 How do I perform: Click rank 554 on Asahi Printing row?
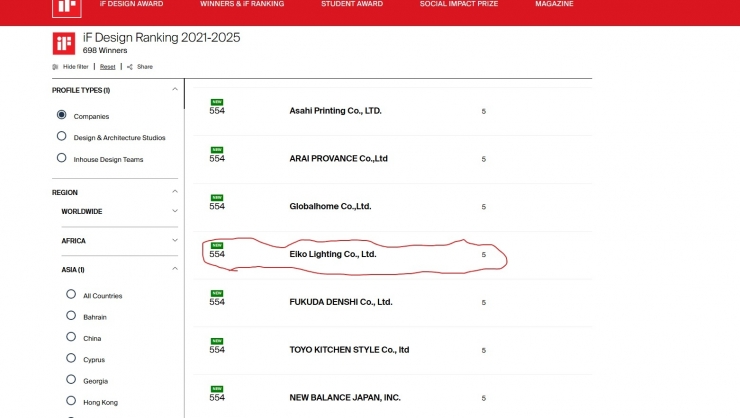217,111
